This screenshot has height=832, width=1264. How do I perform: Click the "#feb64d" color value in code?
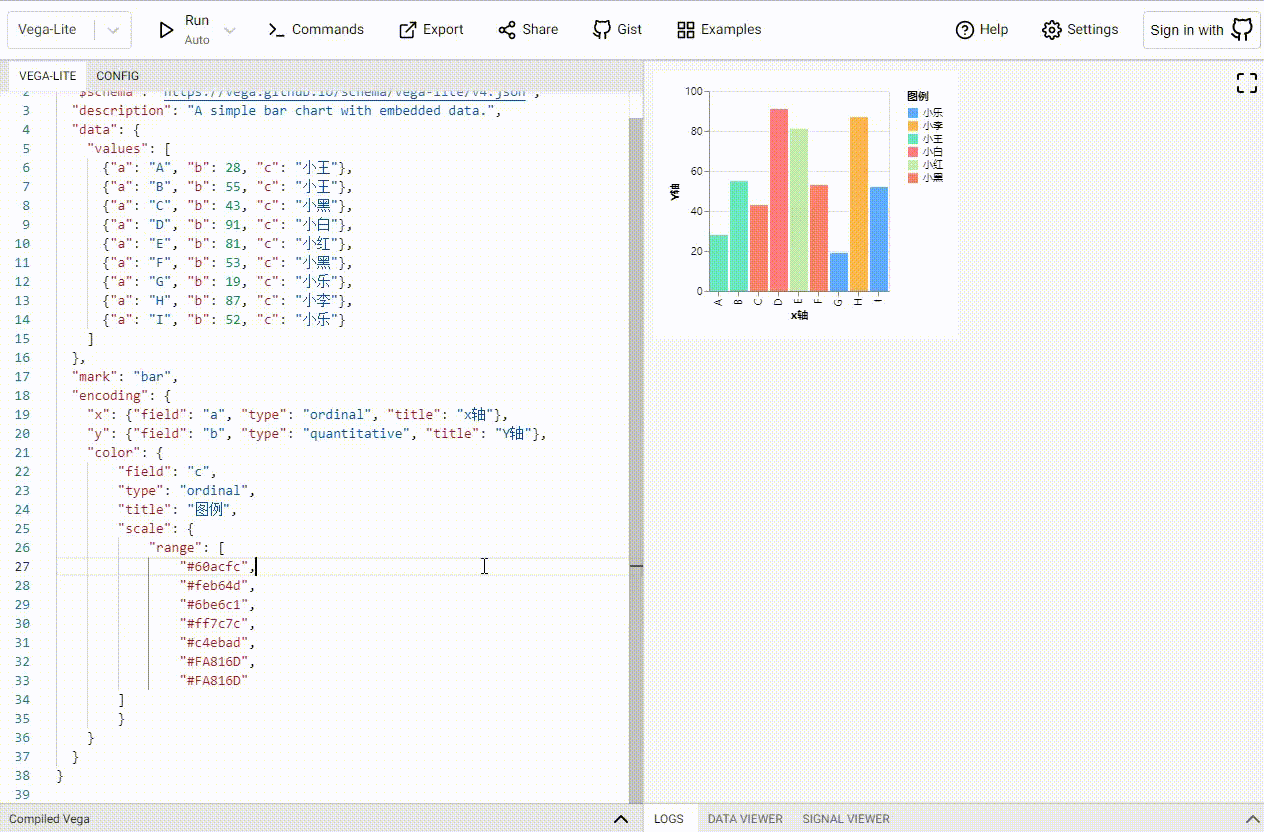coord(213,585)
